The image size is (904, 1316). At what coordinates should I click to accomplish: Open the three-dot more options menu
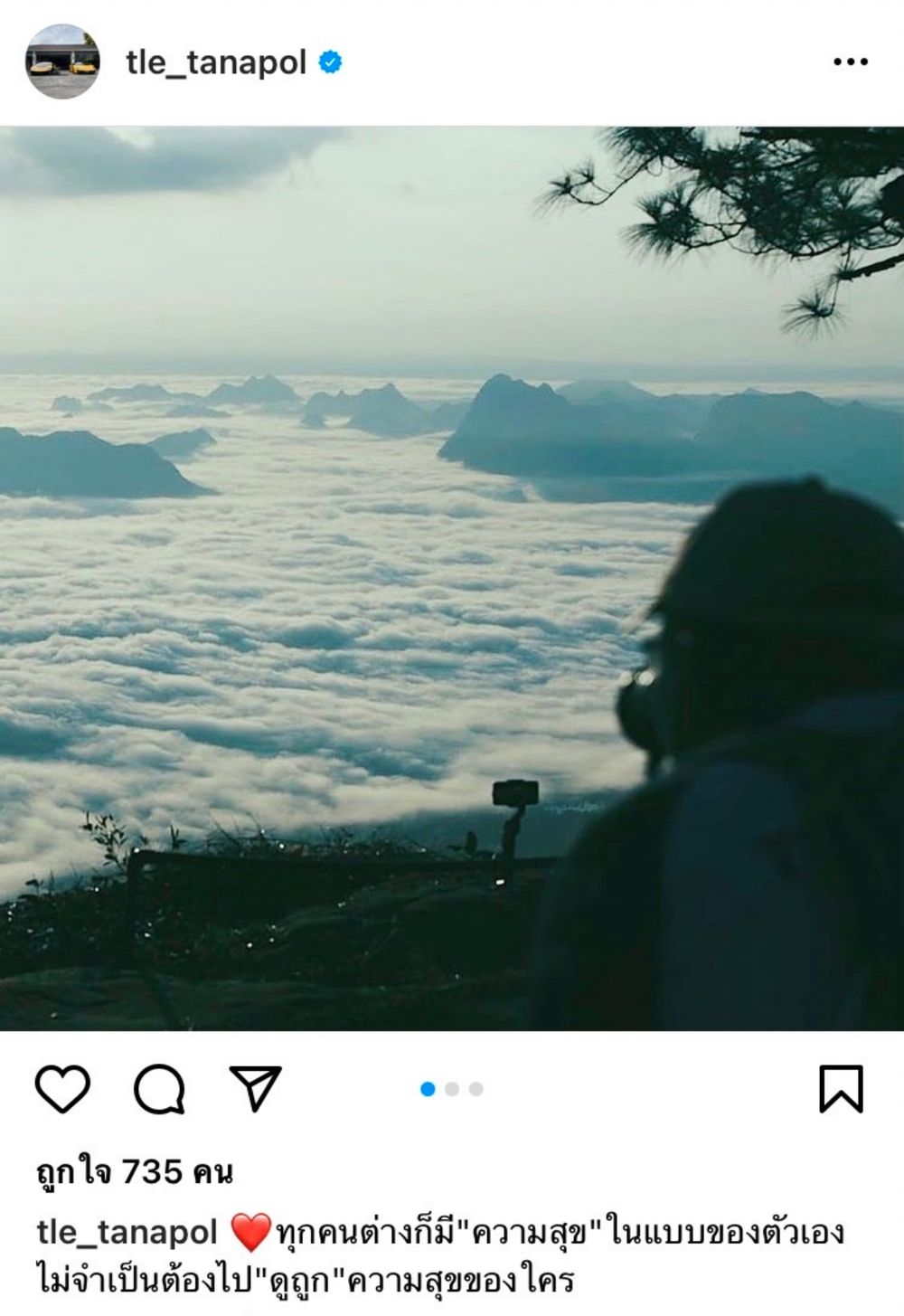tap(851, 62)
